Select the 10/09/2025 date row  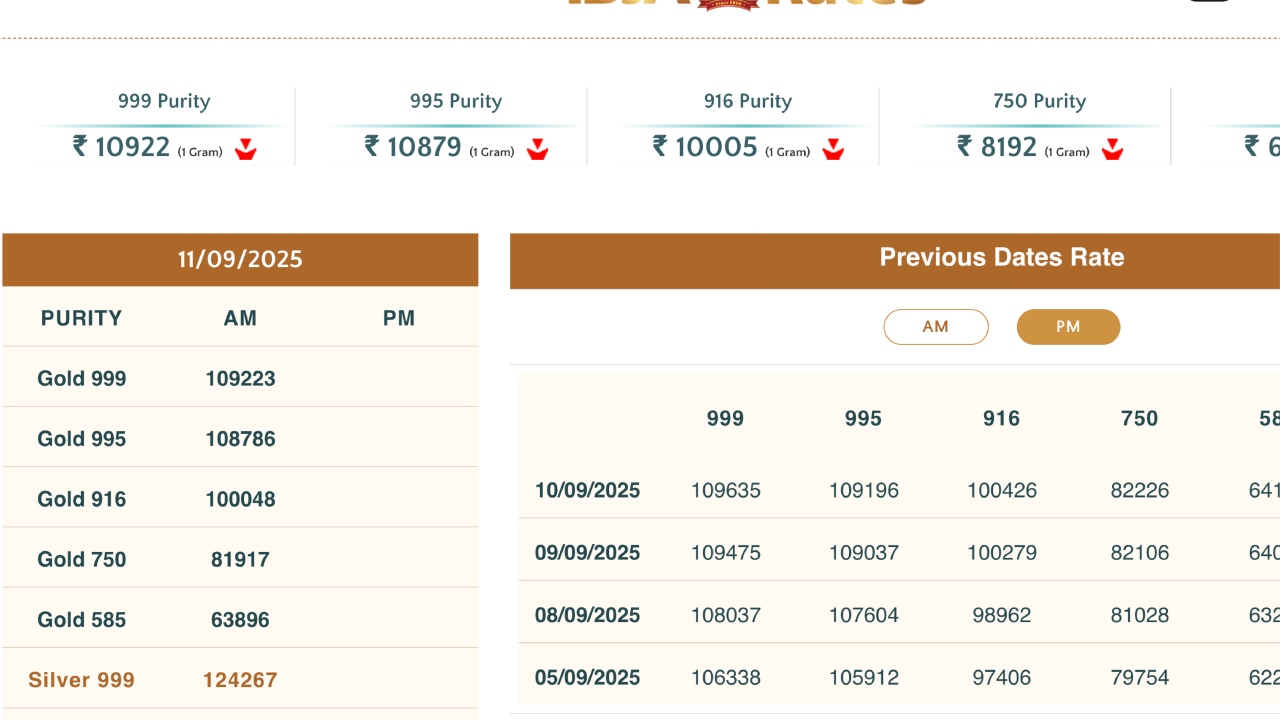tap(587, 491)
